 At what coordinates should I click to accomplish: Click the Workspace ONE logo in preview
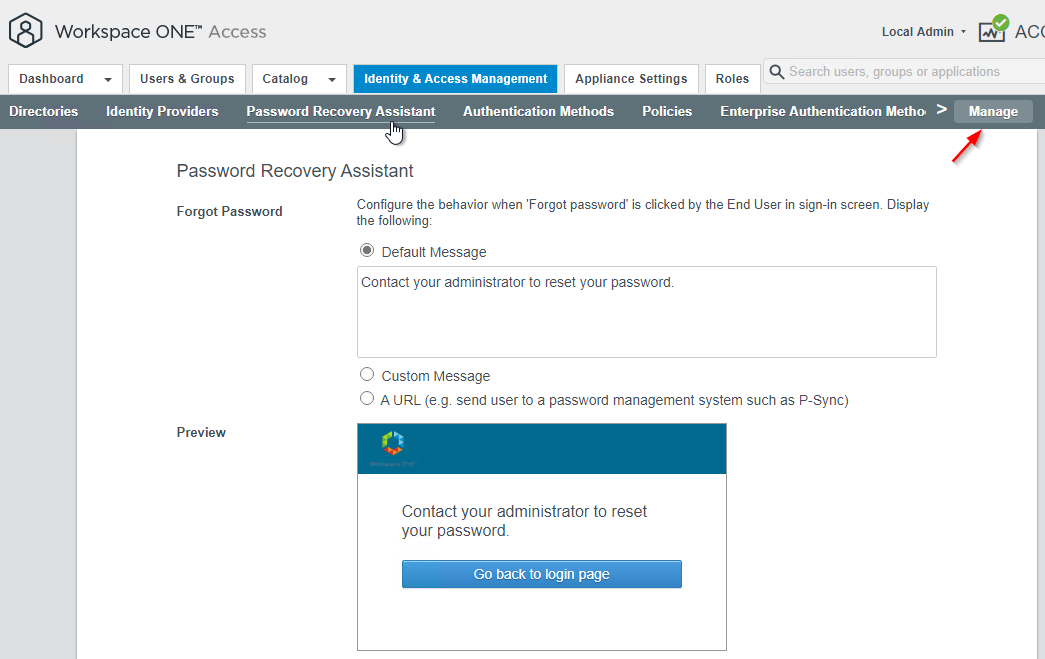point(393,448)
